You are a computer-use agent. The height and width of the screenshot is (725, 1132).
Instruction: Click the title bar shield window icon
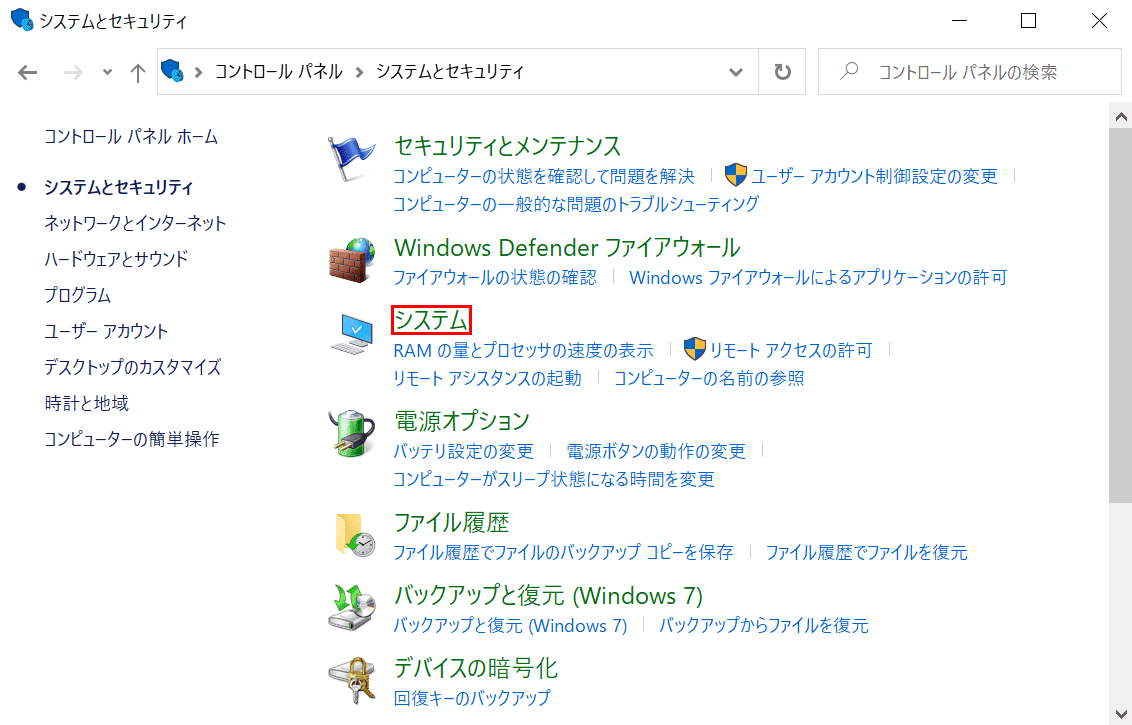pos(22,19)
